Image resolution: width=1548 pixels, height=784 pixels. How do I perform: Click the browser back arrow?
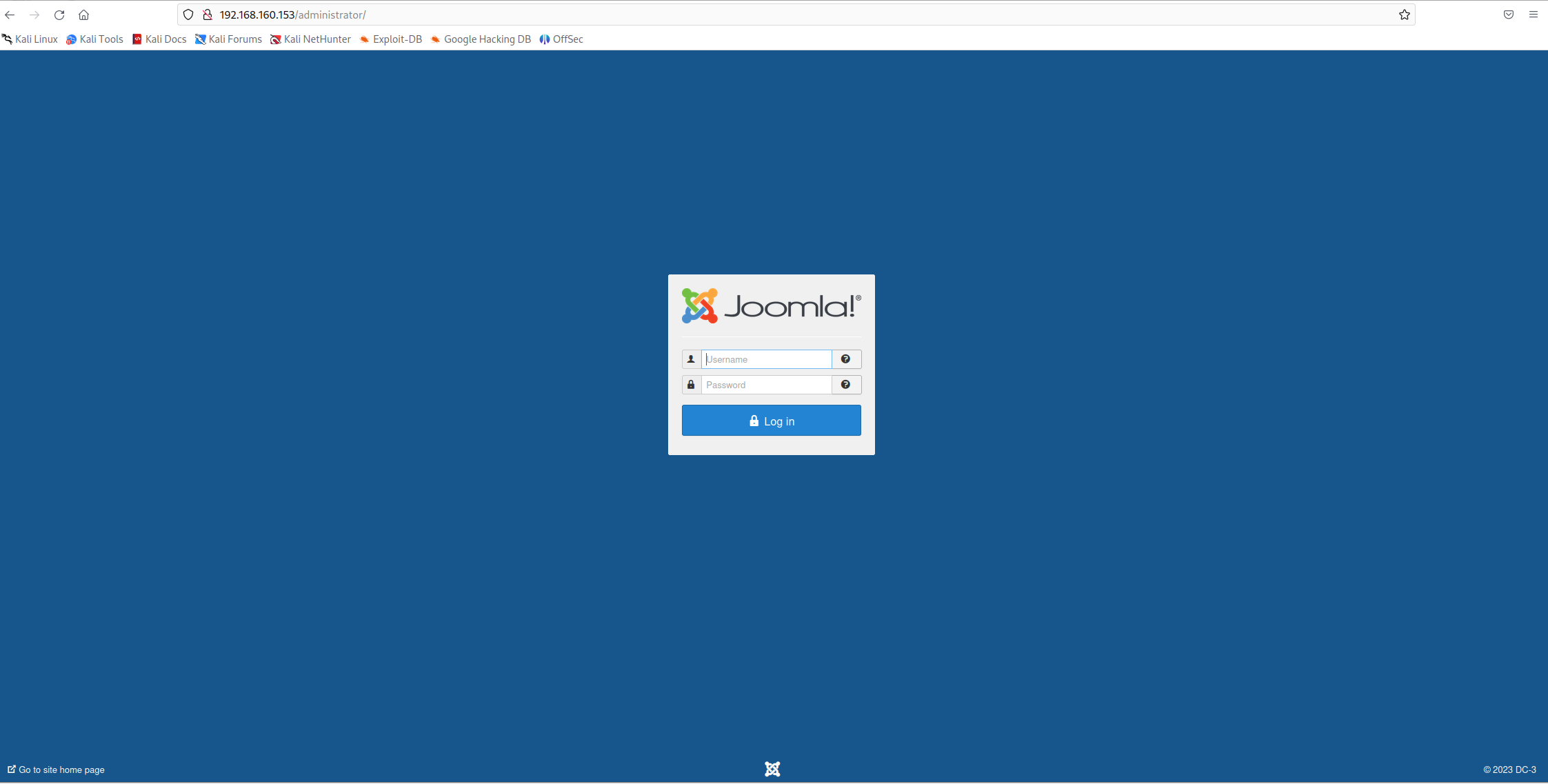point(10,14)
